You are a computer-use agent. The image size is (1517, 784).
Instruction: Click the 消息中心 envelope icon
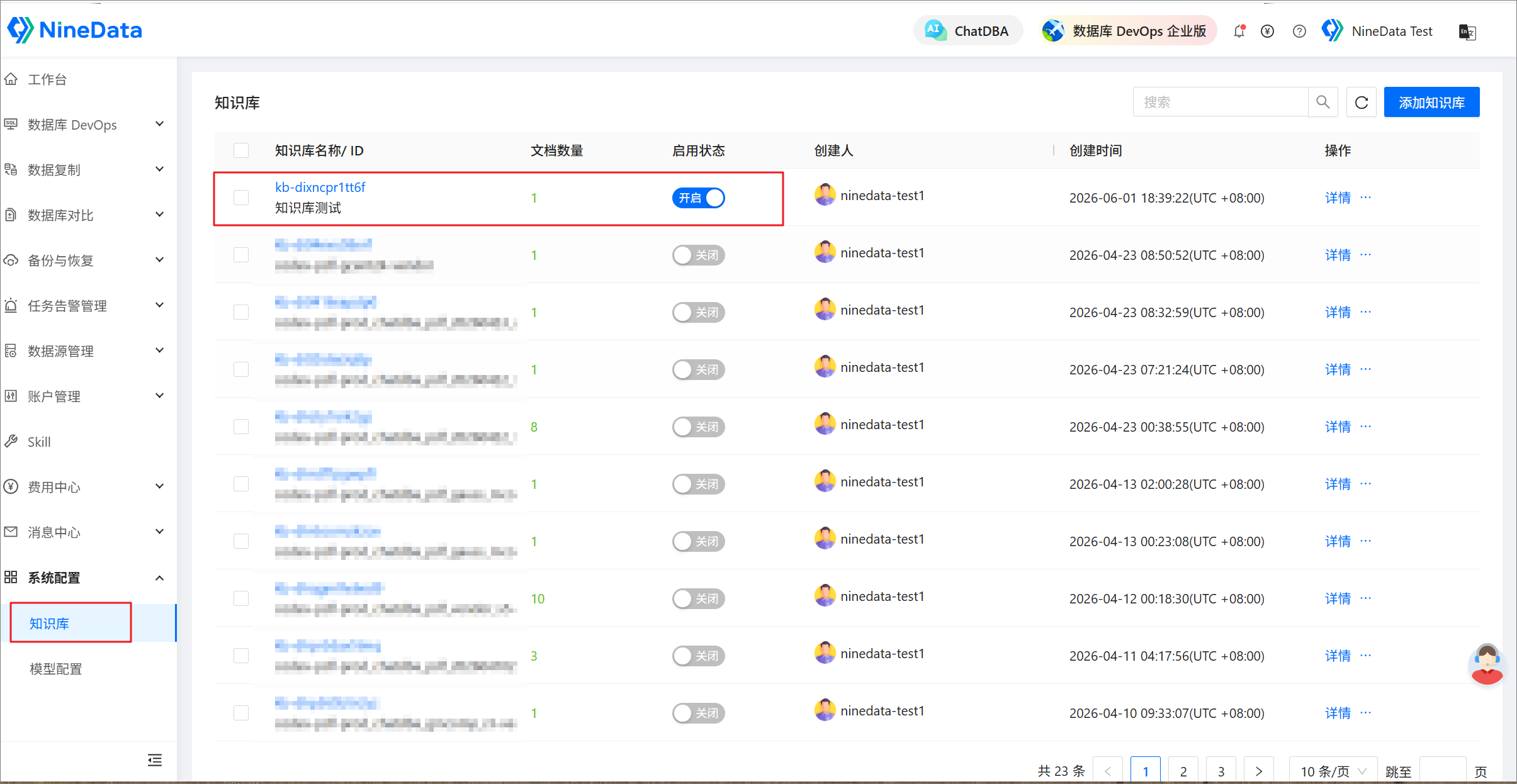[11, 532]
